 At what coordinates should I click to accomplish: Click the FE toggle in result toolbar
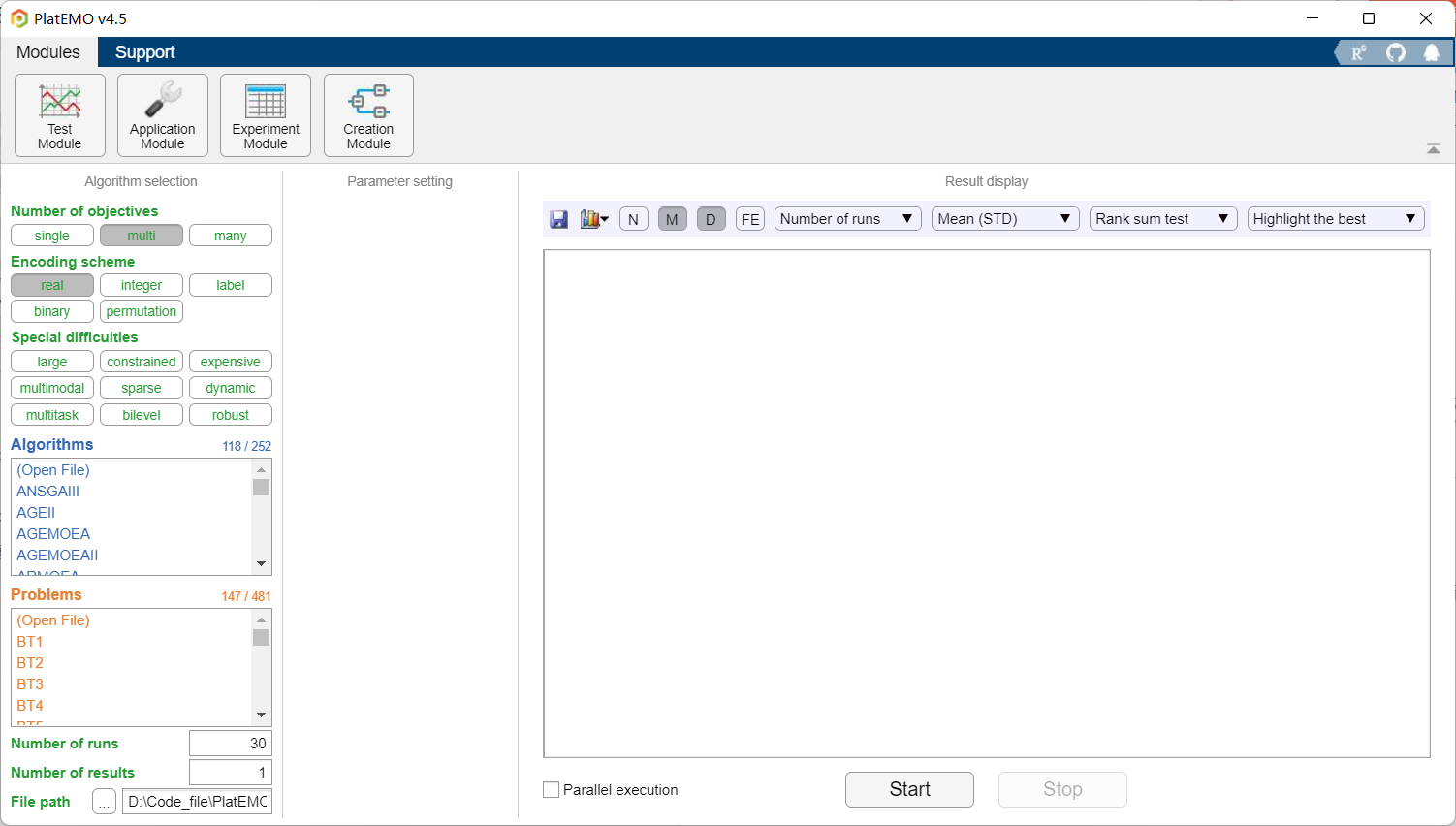pos(750,219)
